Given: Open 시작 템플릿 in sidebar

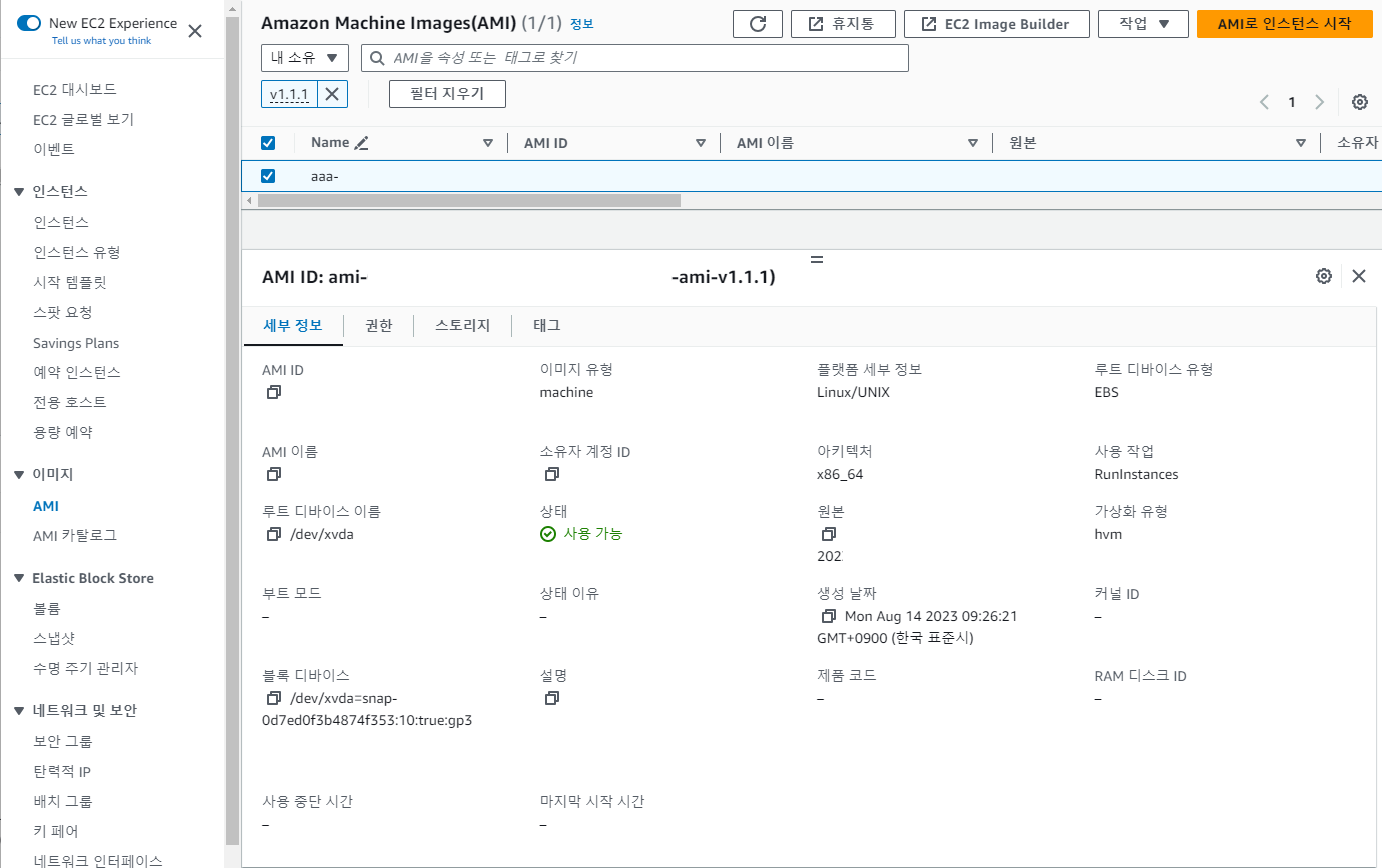Looking at the screenshot, I should click(69, 282).
